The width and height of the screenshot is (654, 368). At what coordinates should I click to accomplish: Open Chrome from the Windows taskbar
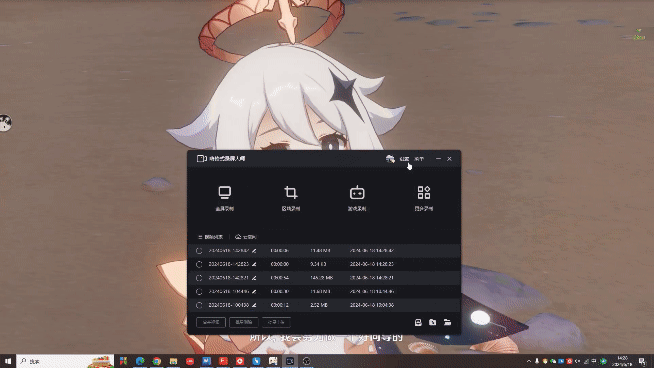pos(157,361)
